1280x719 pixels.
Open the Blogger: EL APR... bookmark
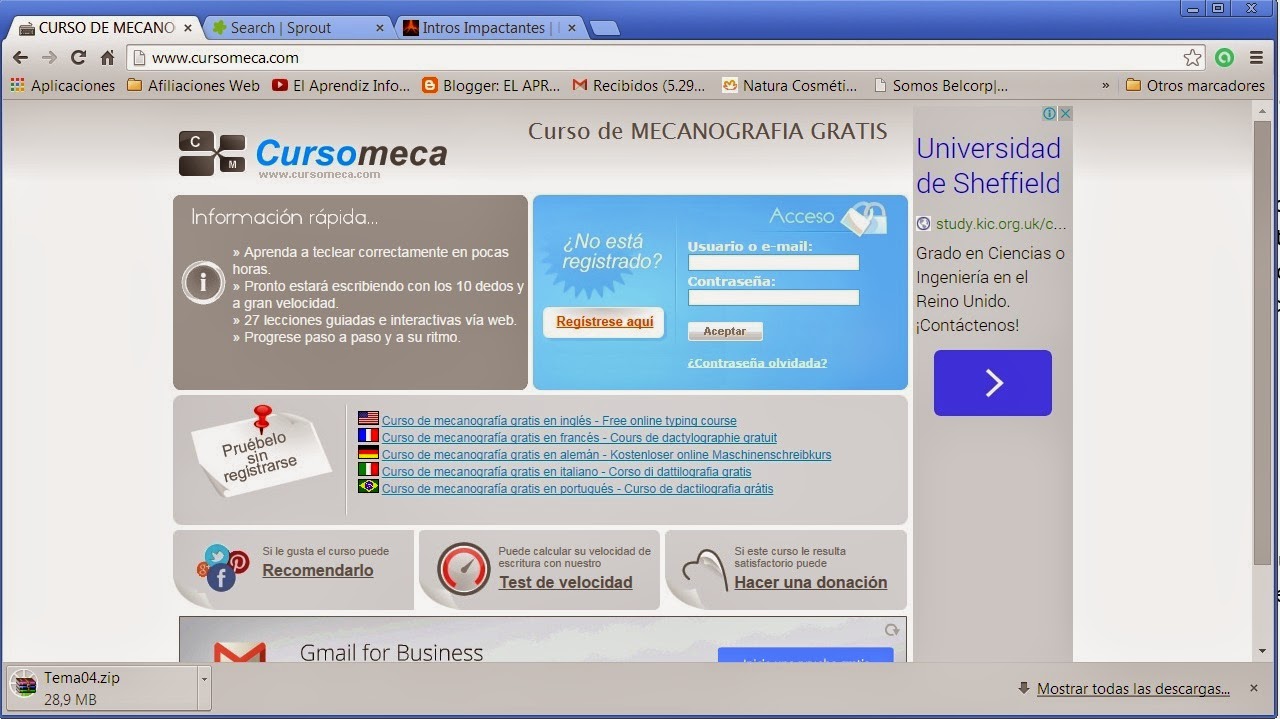[491, 86]
